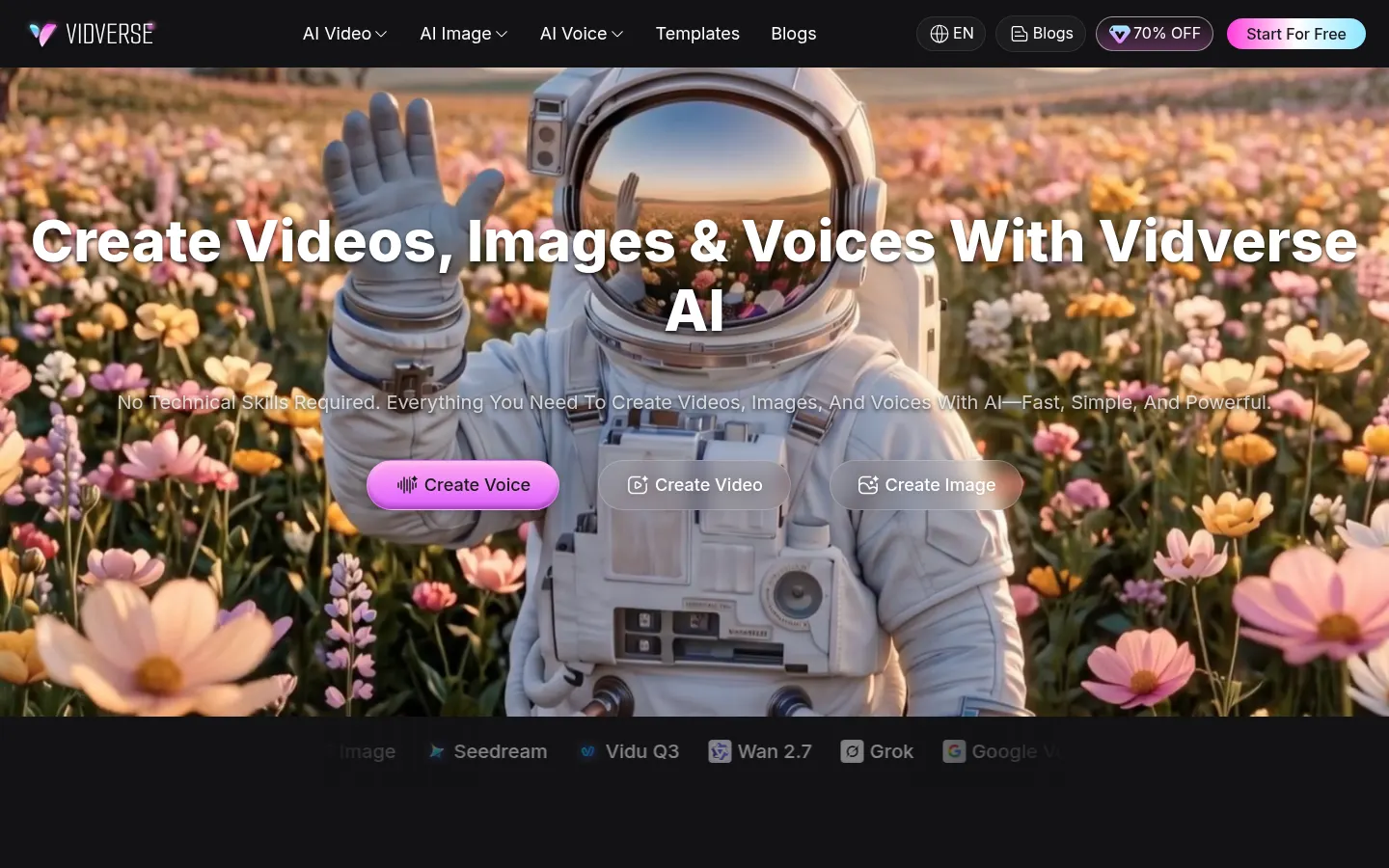Click the Google logo icon
Viewport: 1389px width, 868px height.
click(954, 751)
